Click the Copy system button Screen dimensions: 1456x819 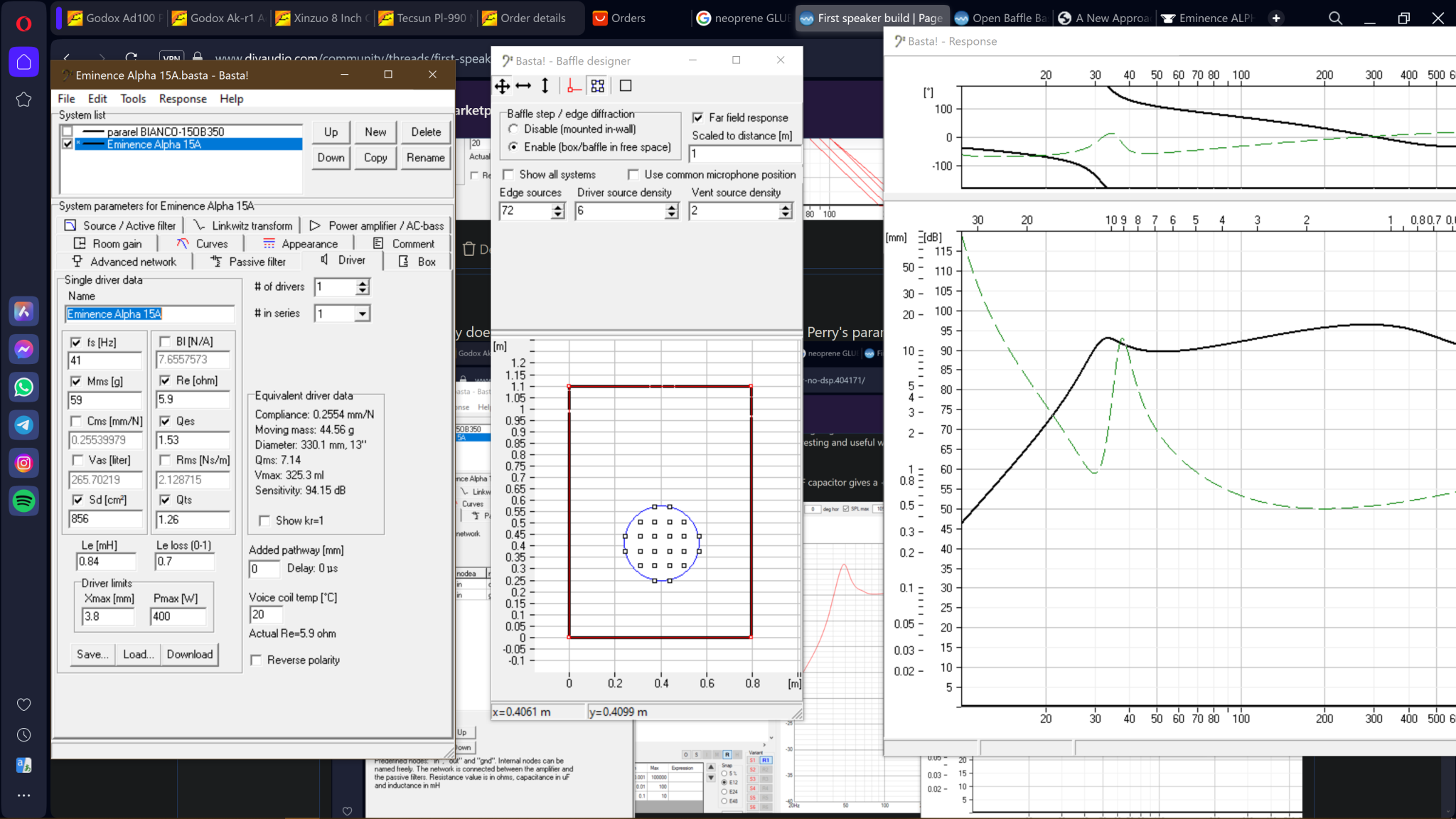(x=375, y=158)
